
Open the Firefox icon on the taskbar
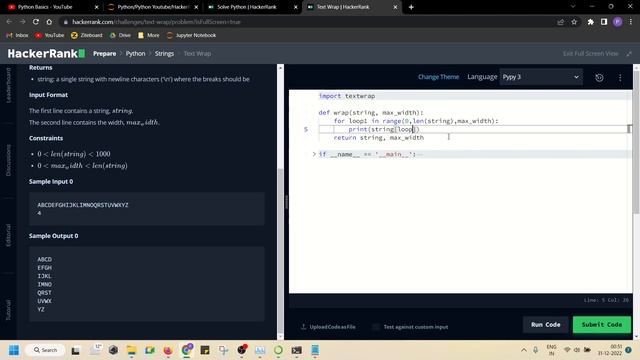168,350
